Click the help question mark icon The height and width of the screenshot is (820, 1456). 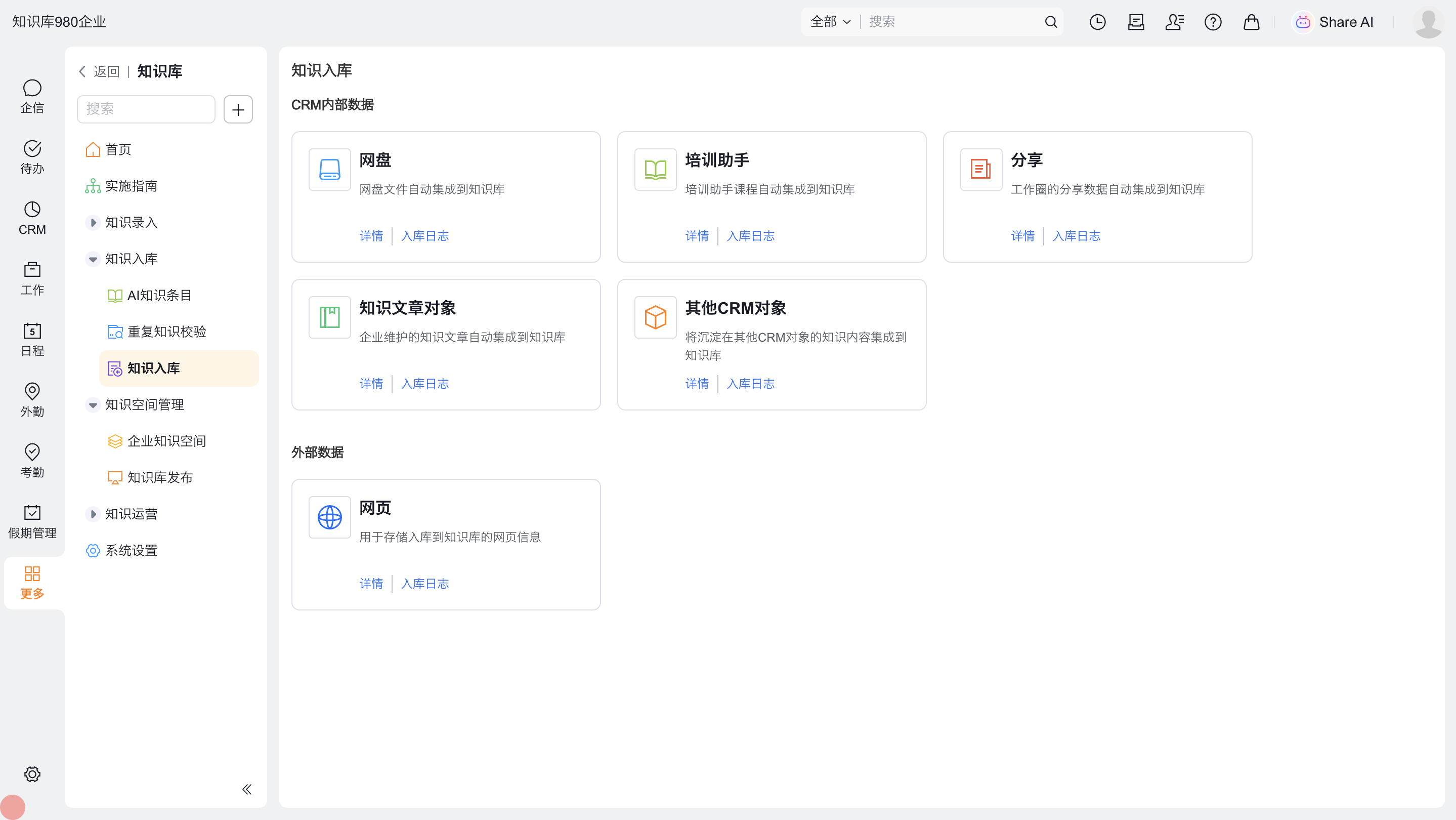coord(1212,22)
